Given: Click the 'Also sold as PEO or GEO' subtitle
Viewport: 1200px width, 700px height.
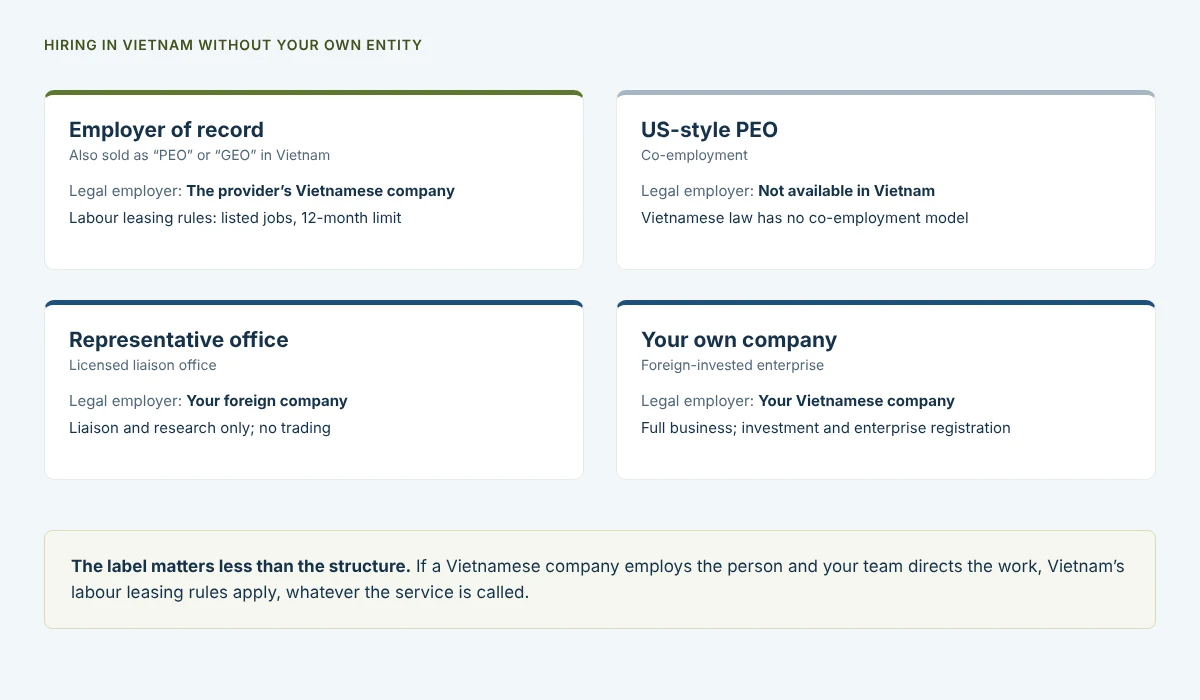Looking at the screenshot, I should [x=199, y=156].
